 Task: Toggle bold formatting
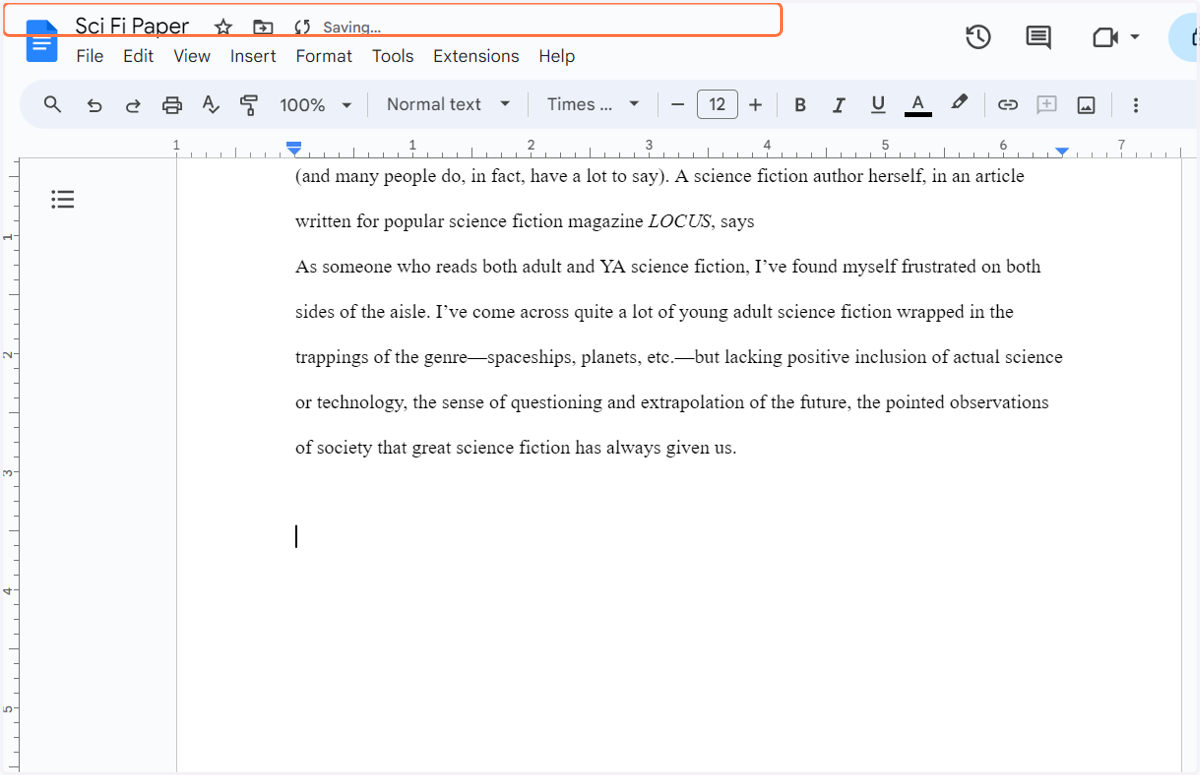pos(799,104)
